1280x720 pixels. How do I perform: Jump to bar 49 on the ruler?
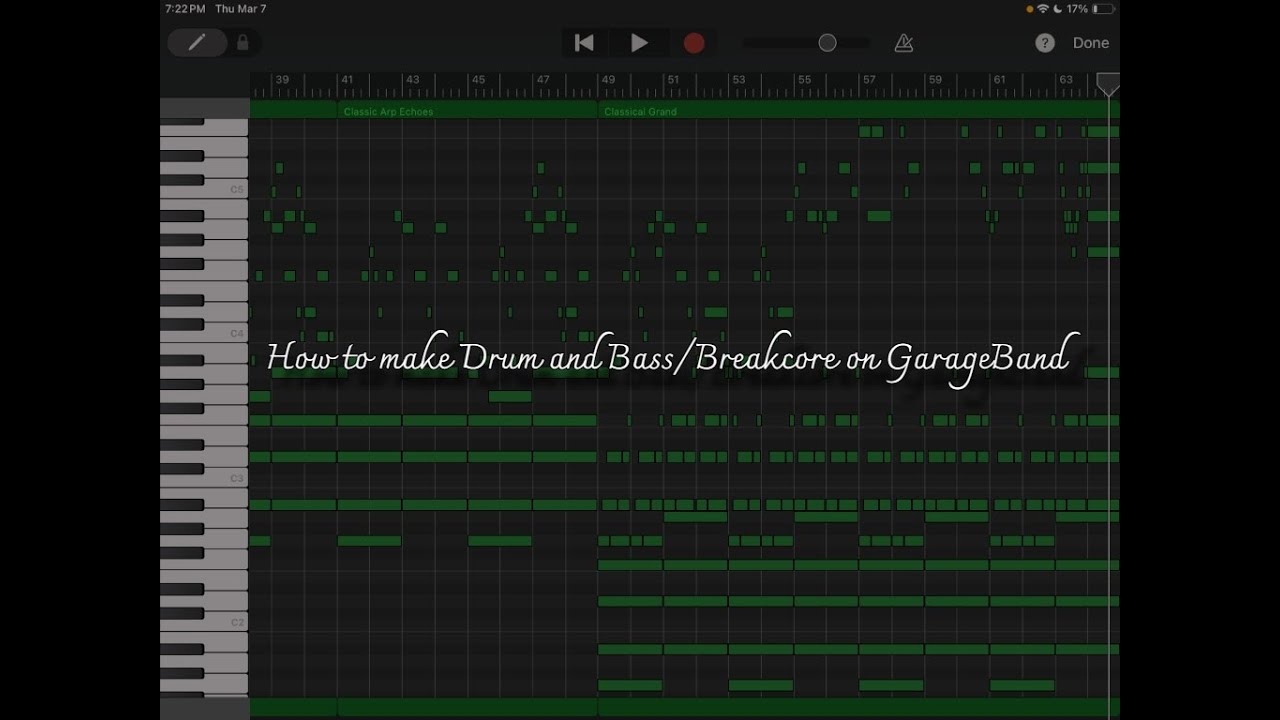(608, 79)
